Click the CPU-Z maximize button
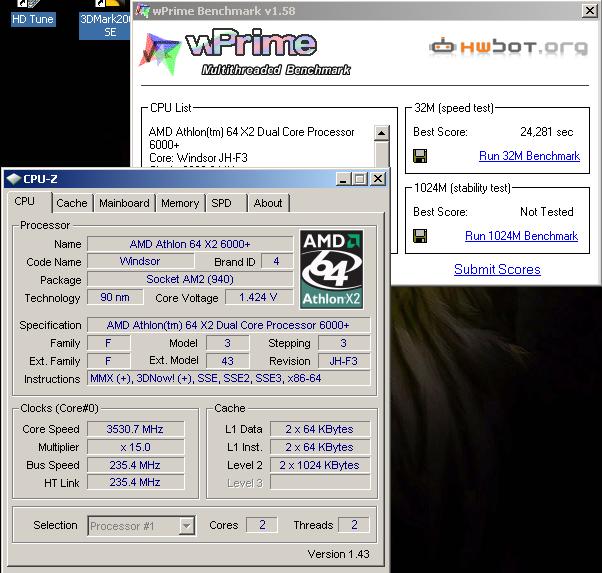This screenshot has height=573, width=602. point(360,179)
